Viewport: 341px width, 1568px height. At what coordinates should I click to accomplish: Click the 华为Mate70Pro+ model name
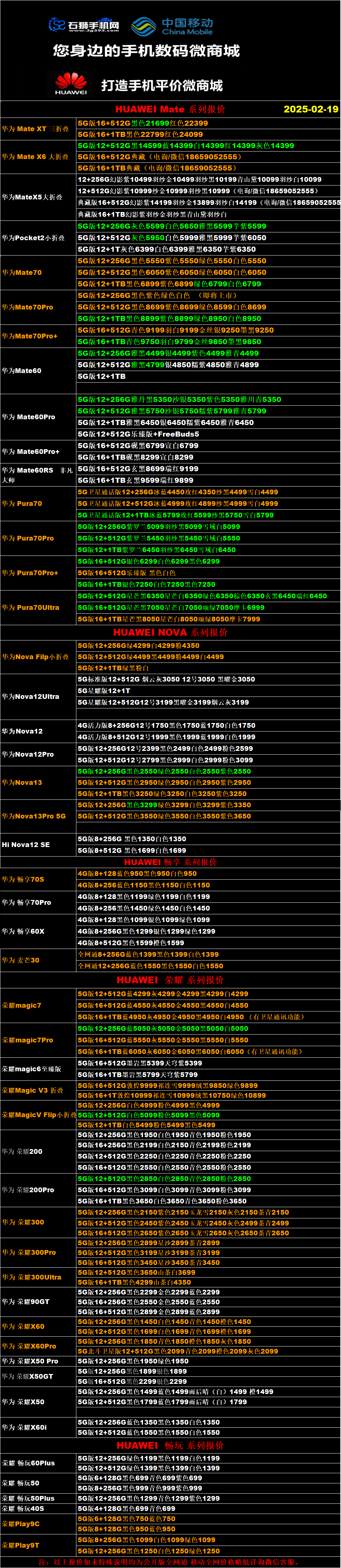click(30, 336)
